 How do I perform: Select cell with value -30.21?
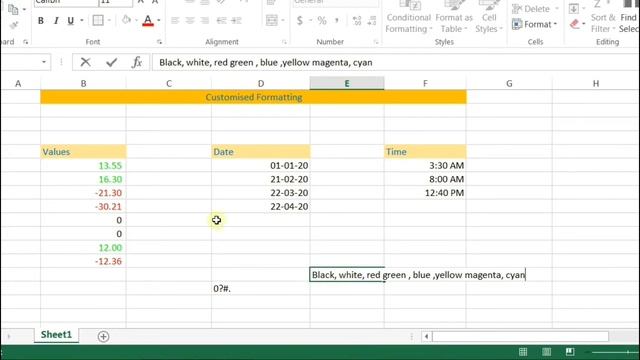click(x=83, y=207)
